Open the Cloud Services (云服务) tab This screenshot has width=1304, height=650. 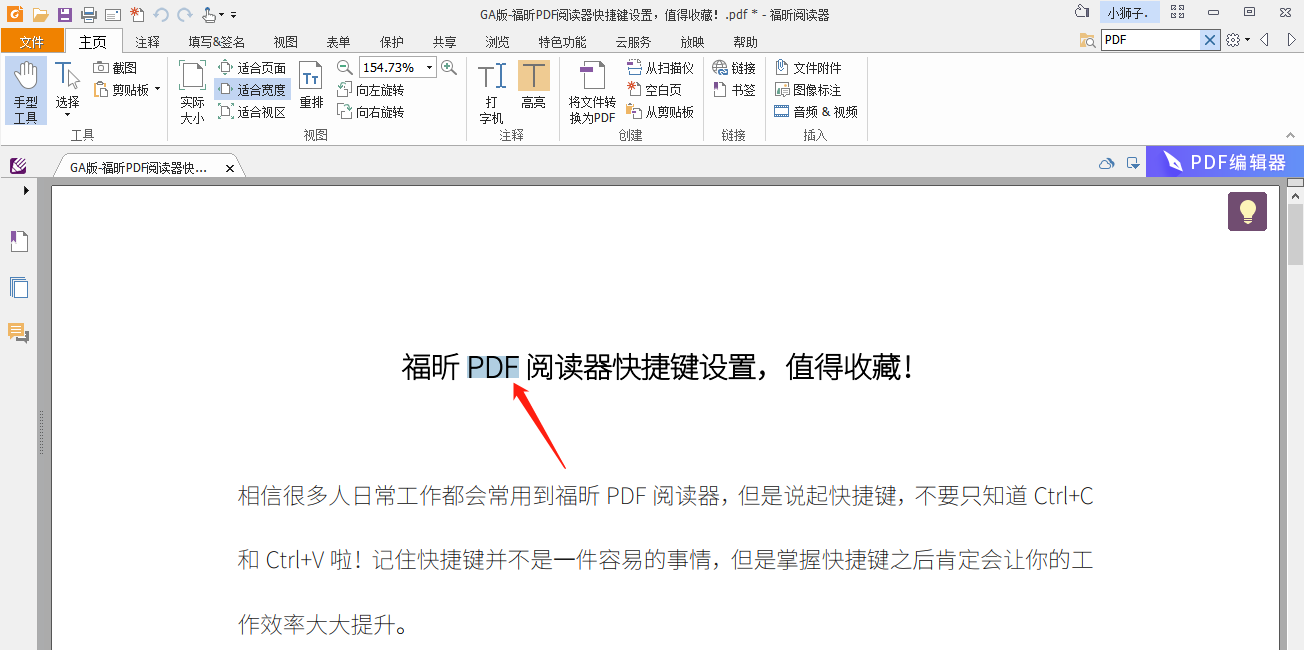coord(633,42)
